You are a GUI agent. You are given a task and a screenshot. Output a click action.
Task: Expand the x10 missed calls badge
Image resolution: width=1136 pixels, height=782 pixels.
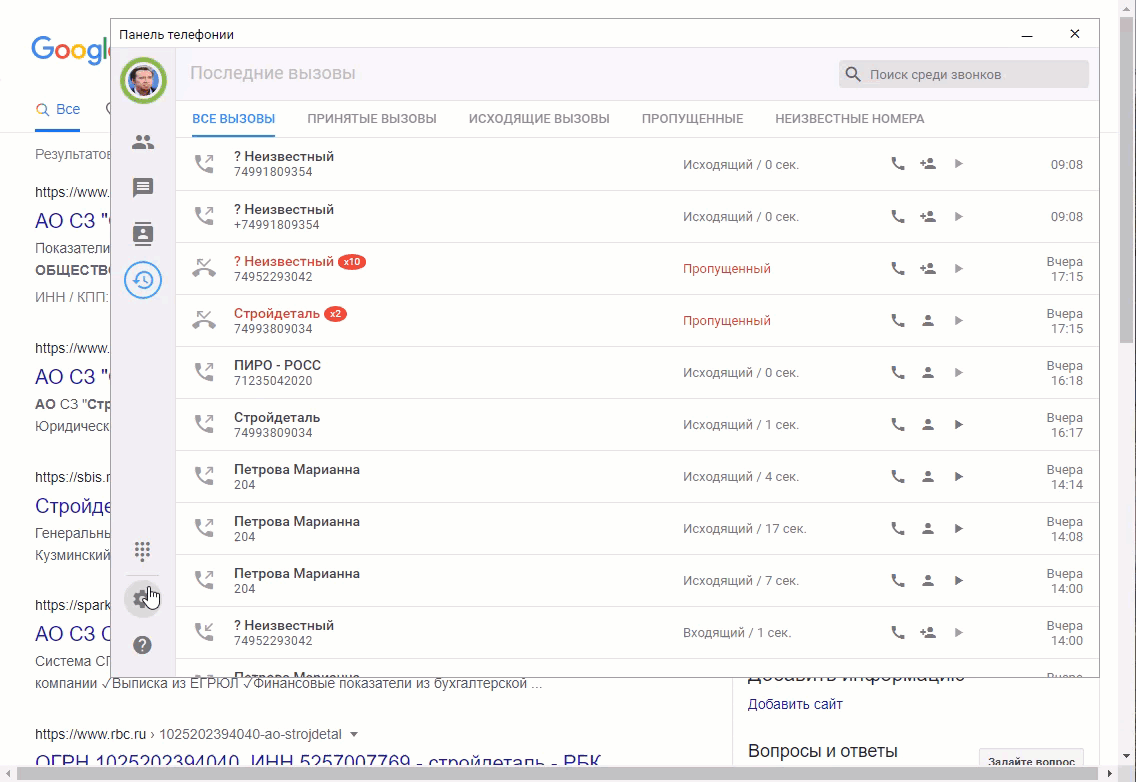point(352,262)
